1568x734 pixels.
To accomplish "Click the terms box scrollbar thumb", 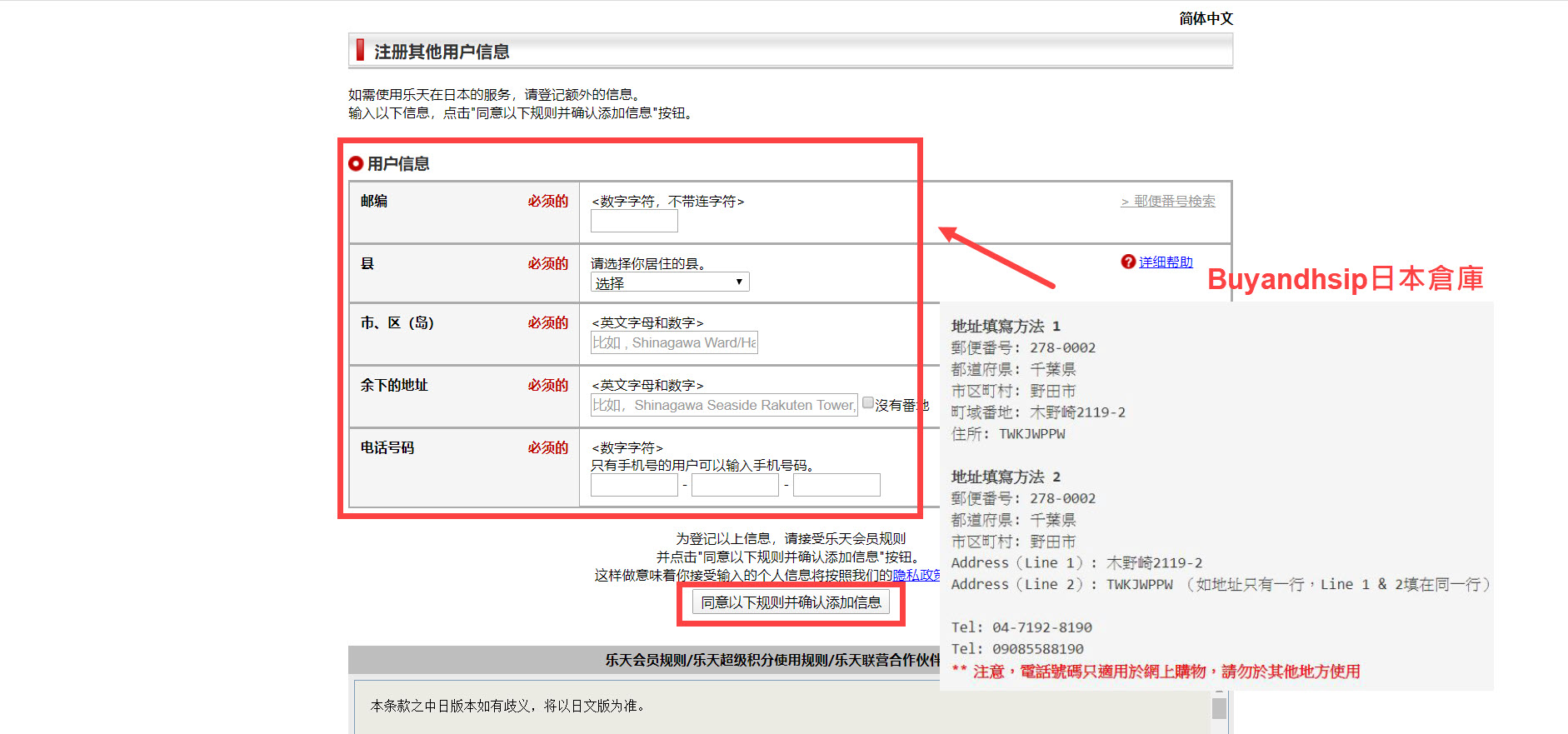I will [x=1219, y=708].
